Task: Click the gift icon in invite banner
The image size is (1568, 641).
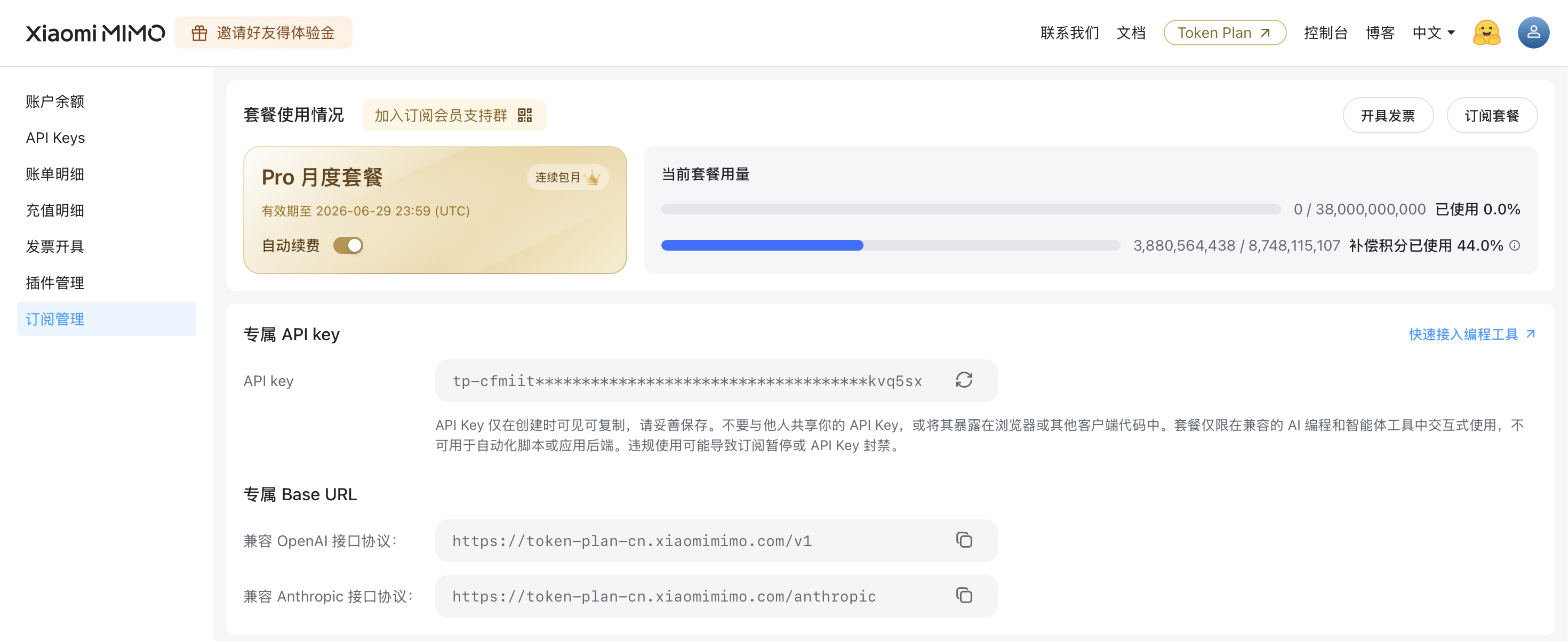Action: coord(199,33)
